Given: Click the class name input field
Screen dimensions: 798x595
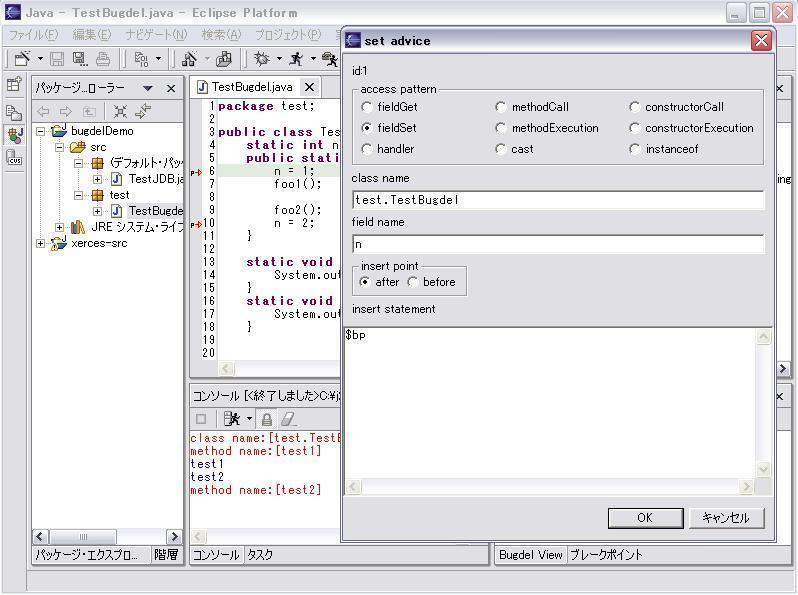Looking at the screenshot, I should [558, 200].
